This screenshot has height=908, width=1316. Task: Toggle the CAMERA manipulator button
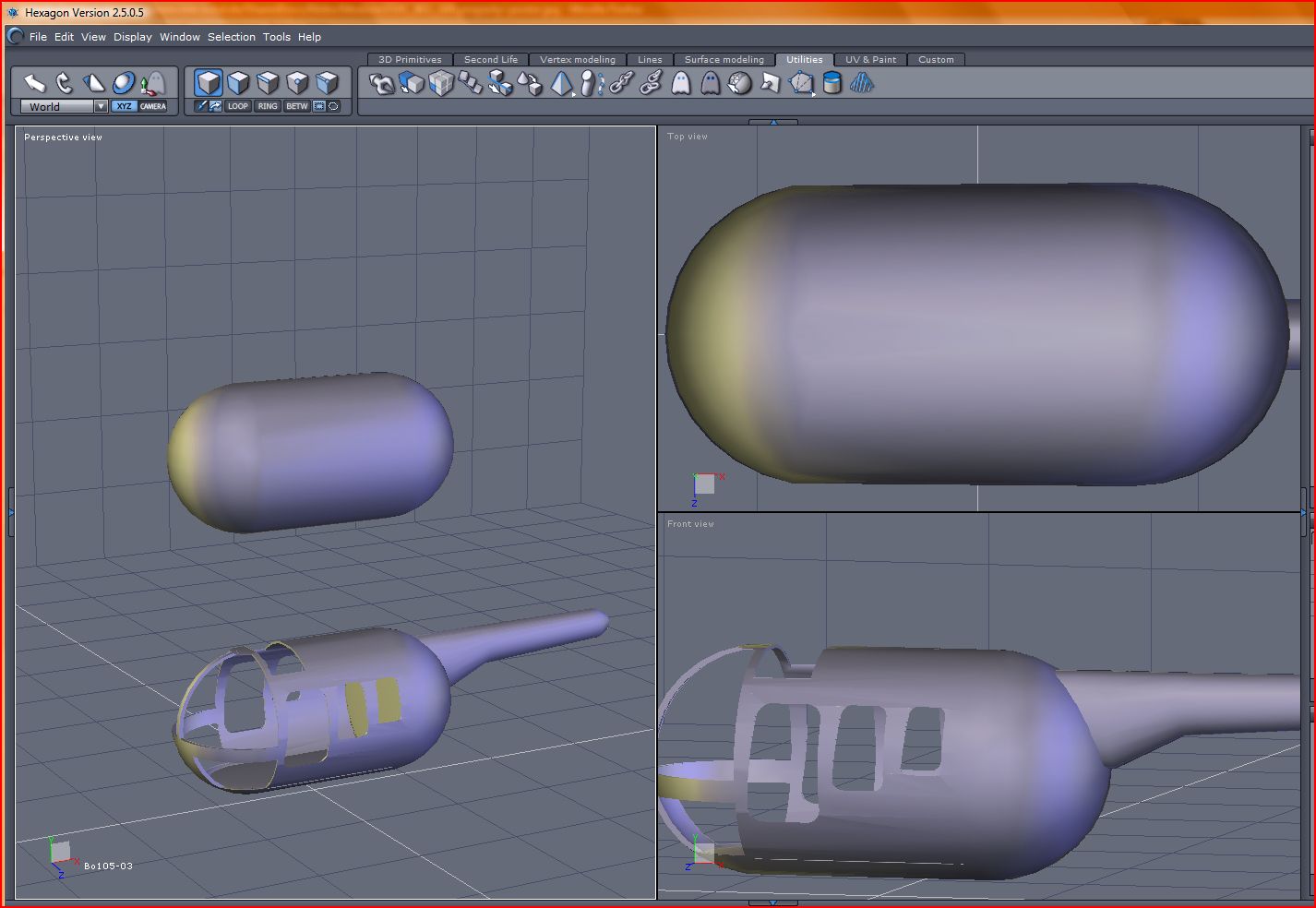153,106
